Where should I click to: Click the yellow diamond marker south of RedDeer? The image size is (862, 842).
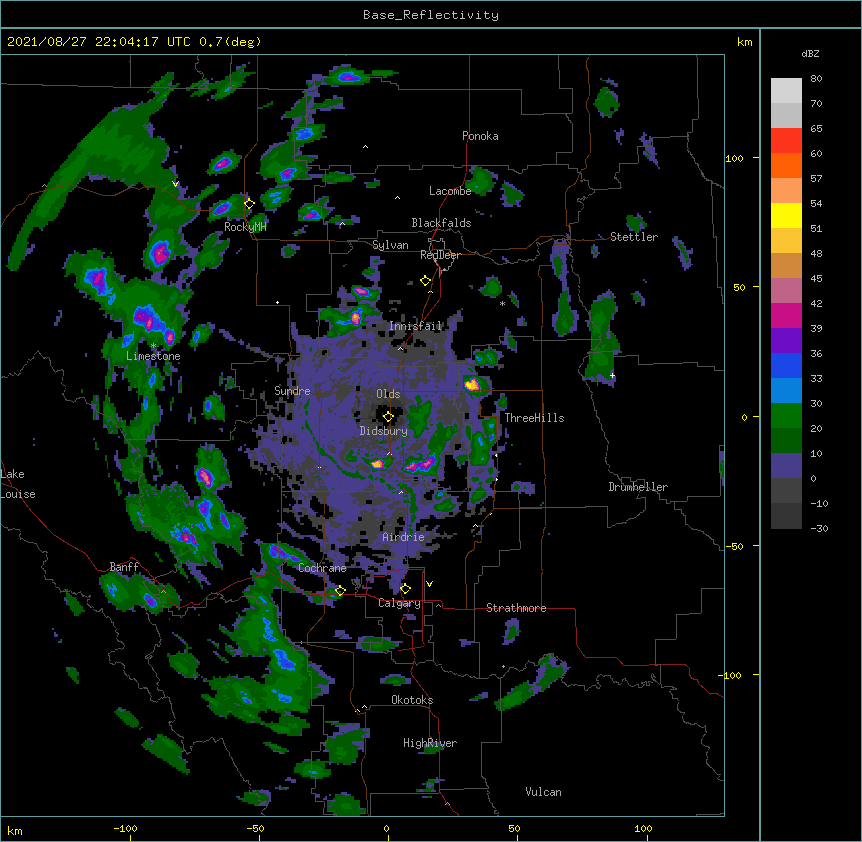(425, 281)
